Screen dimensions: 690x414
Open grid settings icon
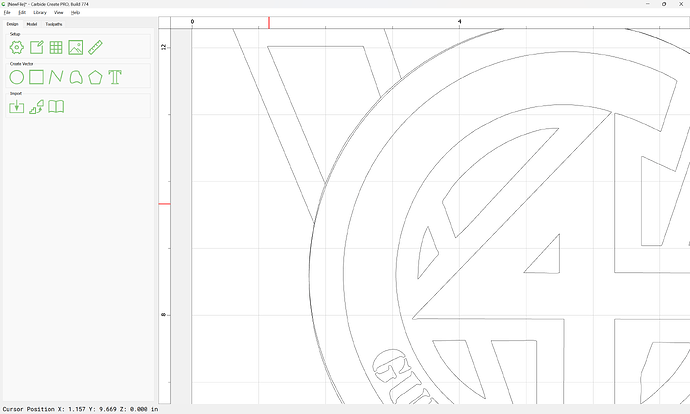56,48
